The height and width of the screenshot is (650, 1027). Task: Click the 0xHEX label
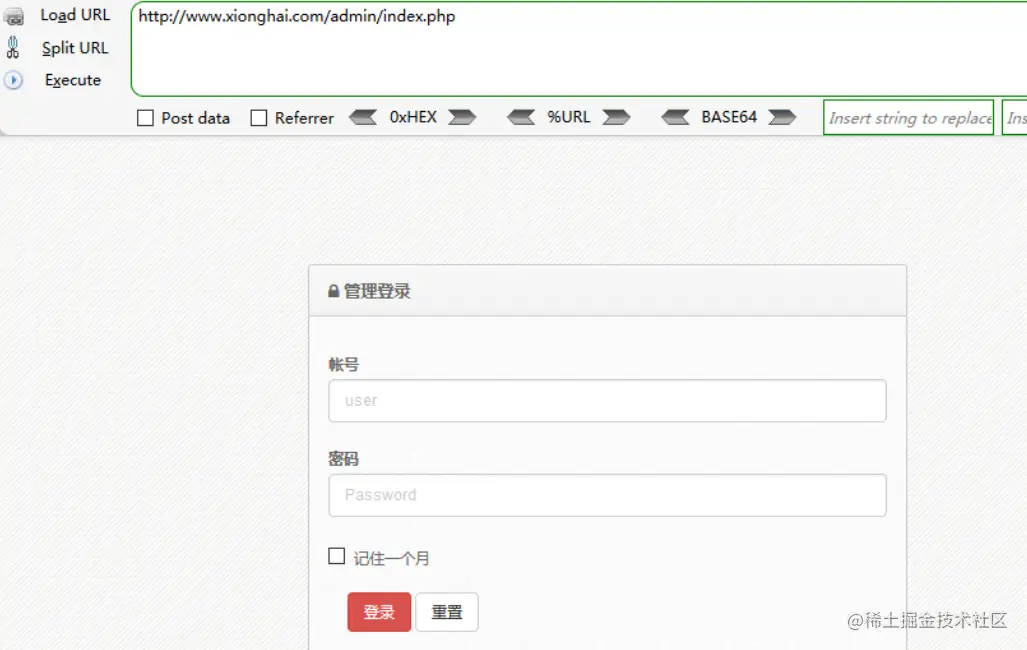click(413, 117)
